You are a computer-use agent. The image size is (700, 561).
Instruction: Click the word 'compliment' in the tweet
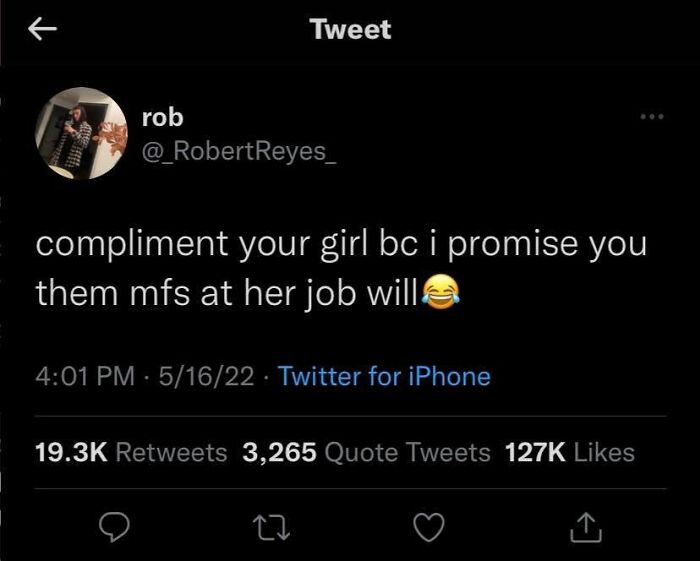[132, 245]
